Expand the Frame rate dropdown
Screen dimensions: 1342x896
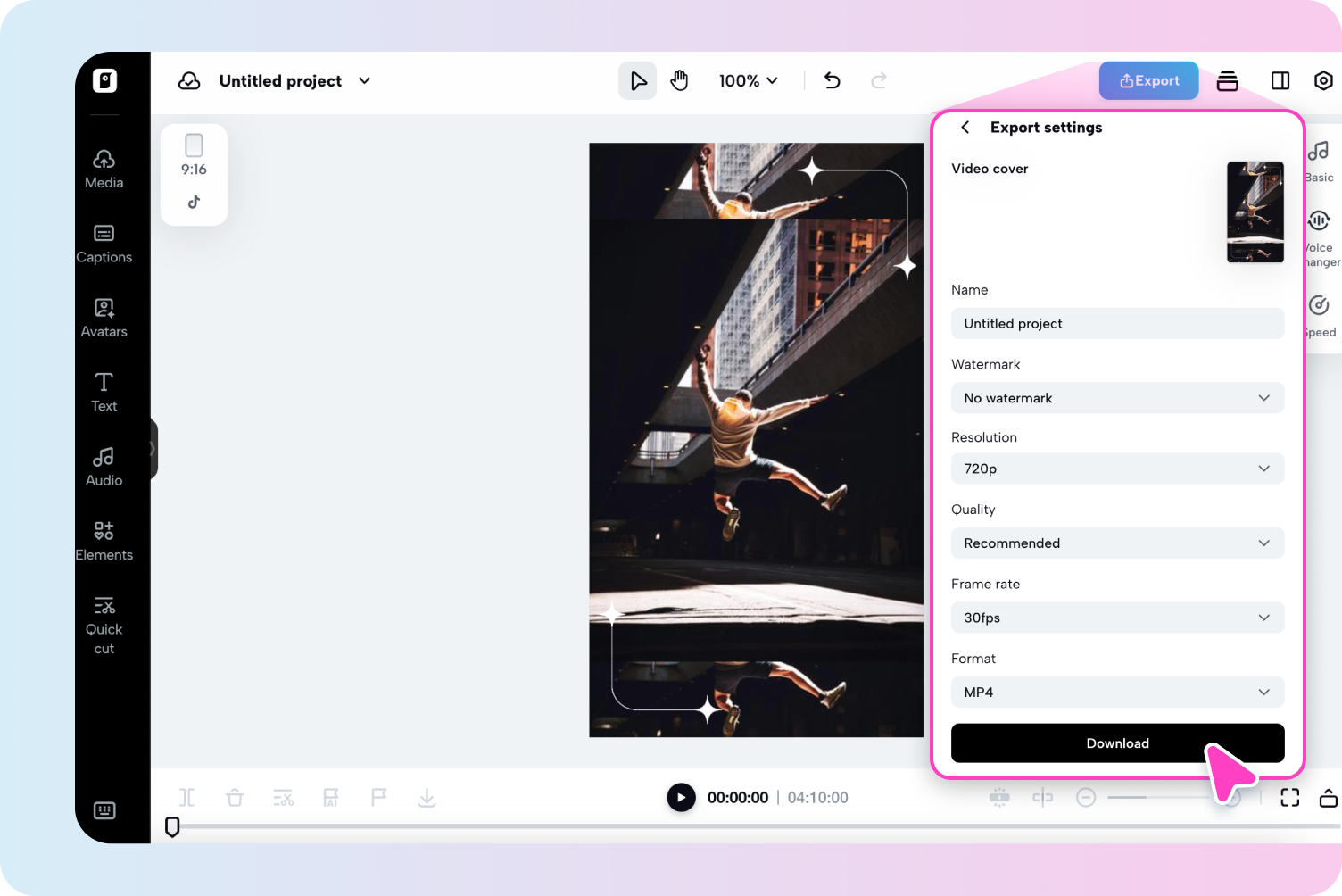click(1117, 618)
